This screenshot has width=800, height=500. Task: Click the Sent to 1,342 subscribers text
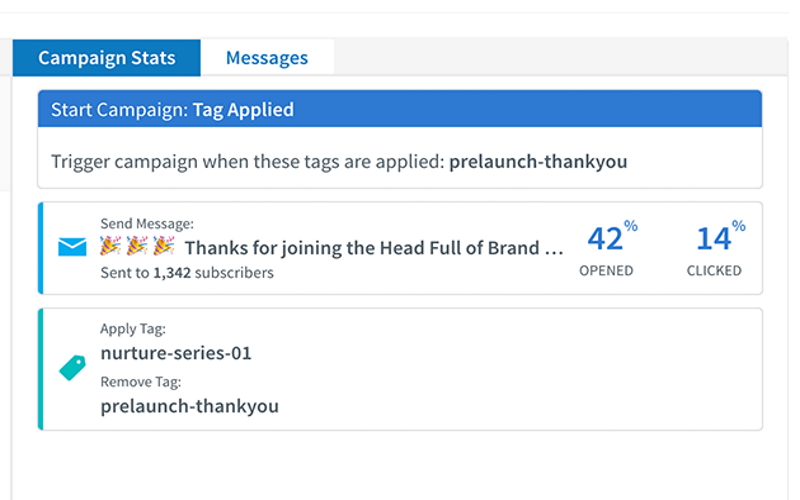pos(187,272)
